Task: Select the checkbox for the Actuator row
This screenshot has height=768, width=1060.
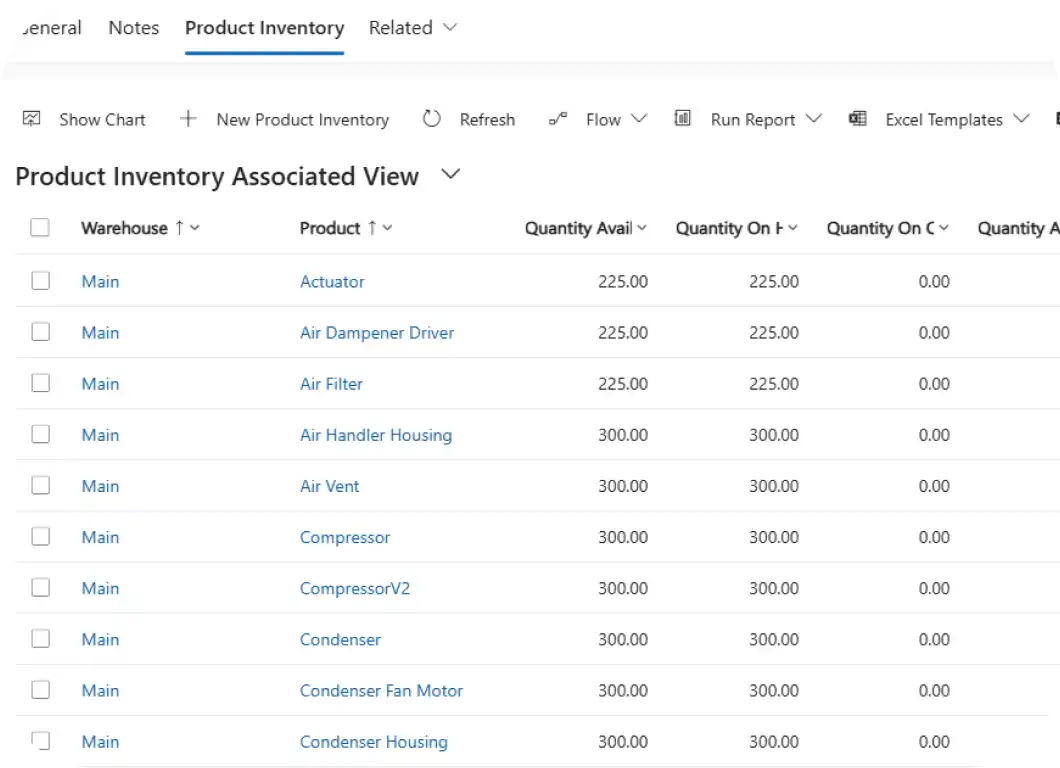Action: 40,280
